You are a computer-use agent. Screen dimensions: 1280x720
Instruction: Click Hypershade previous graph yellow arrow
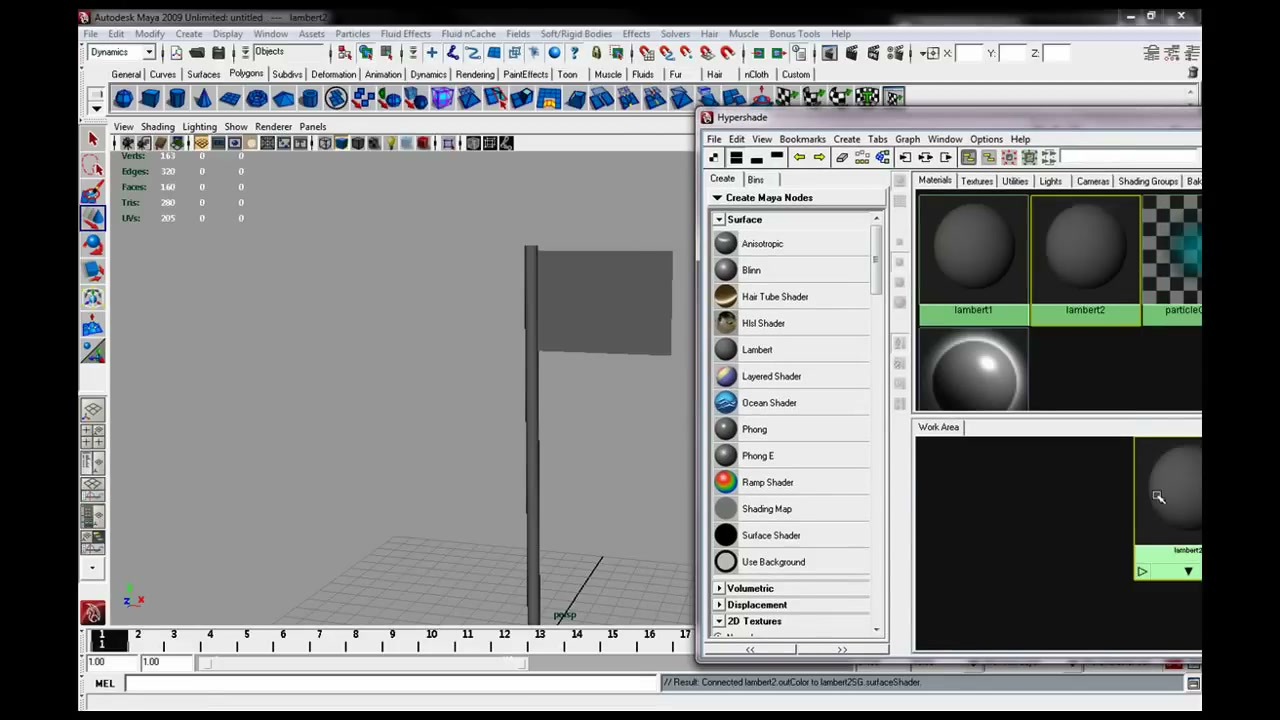(x=799, y=157)
